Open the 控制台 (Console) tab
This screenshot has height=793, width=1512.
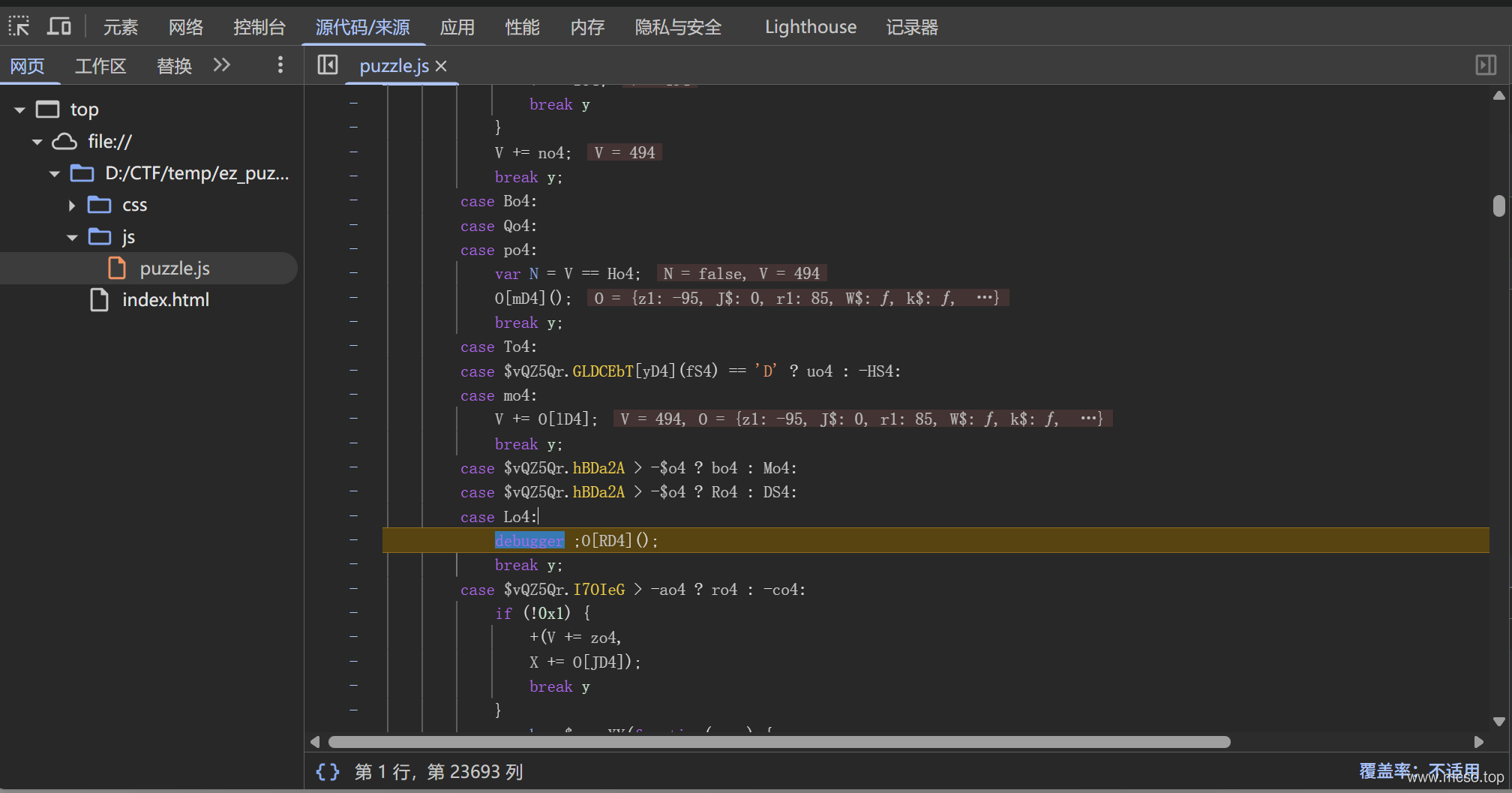click(259, 28)
